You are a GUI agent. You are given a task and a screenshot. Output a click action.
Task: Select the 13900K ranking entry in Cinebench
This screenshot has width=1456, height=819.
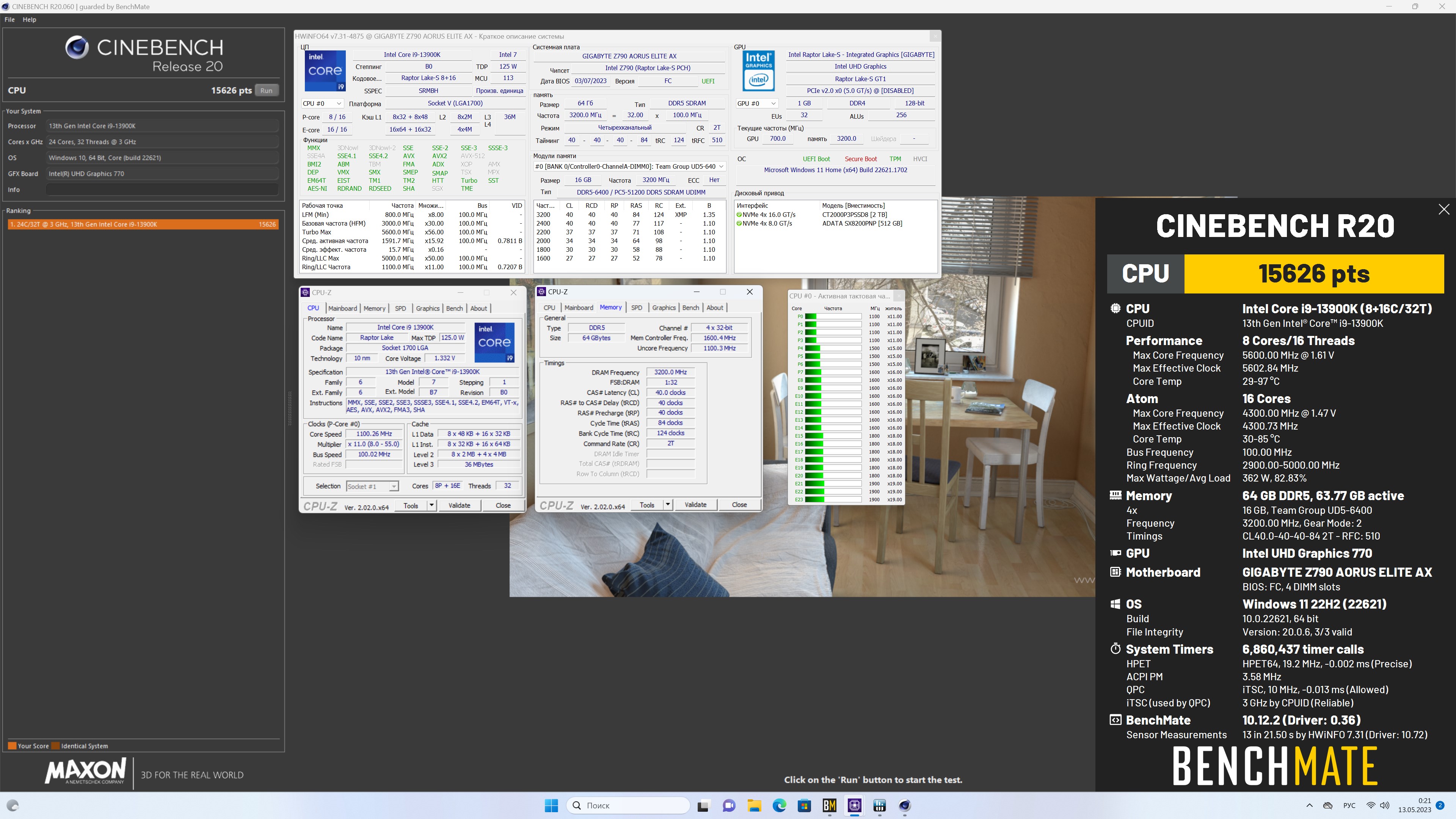143,224
